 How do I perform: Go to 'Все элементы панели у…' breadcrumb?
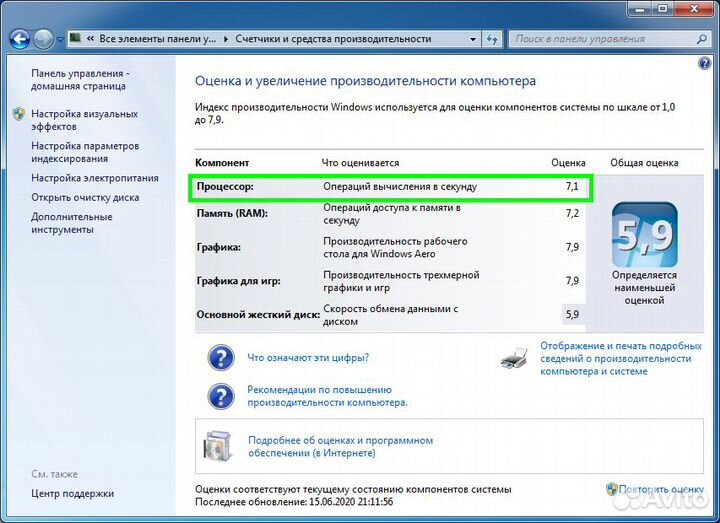click(x=157, y=39)
